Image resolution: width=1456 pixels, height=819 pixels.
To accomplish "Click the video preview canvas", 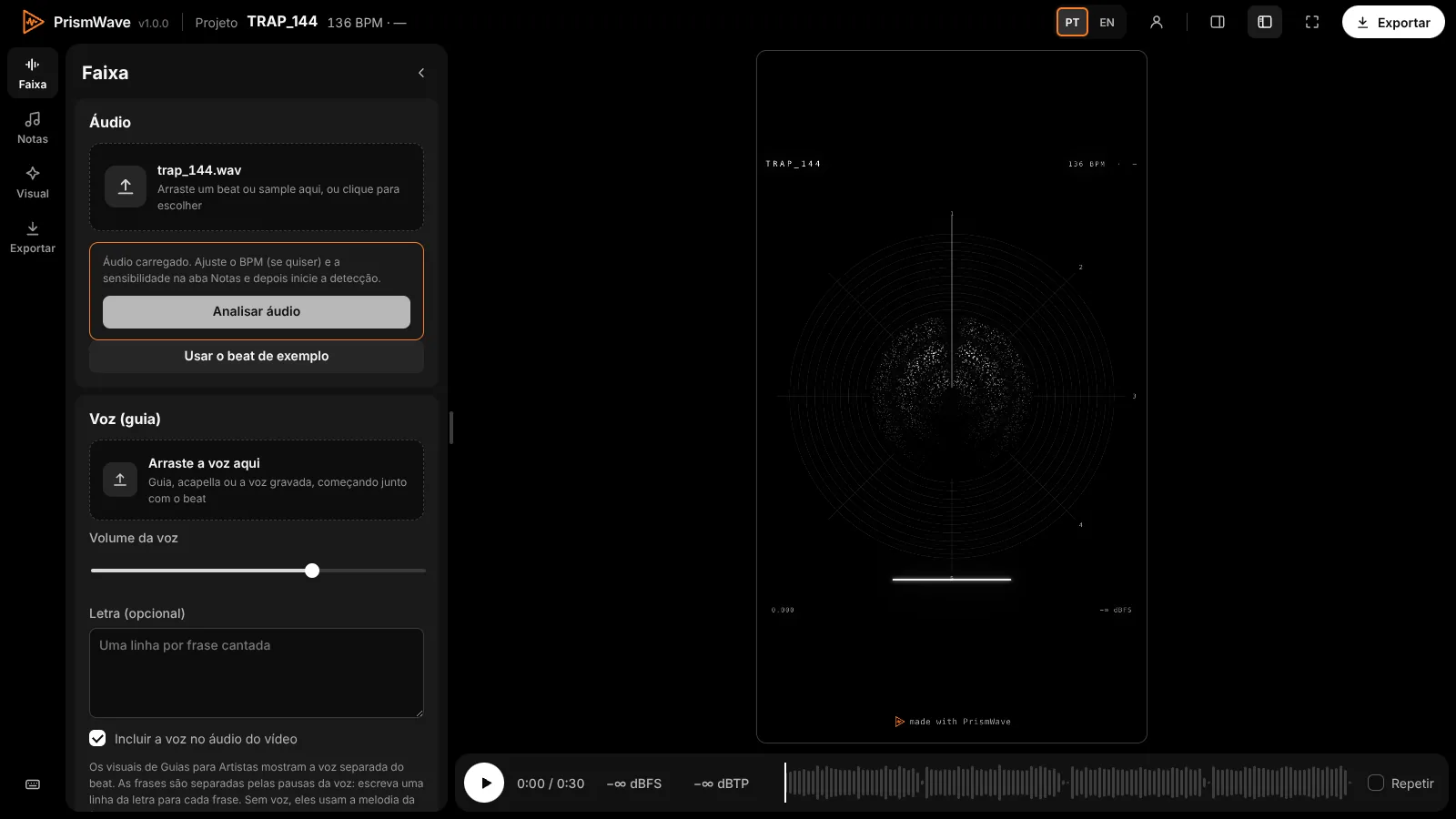I will coord(952,397).
